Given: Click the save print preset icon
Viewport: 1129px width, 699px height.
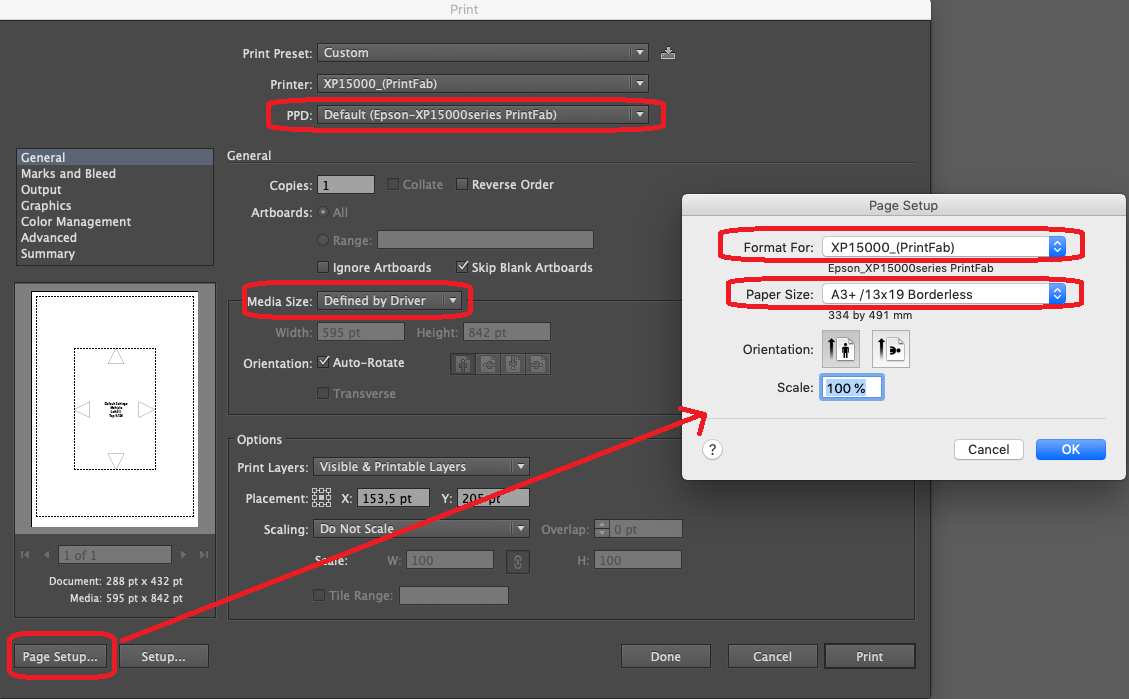Looking at the screenshot, I should (x=668, y=53).
